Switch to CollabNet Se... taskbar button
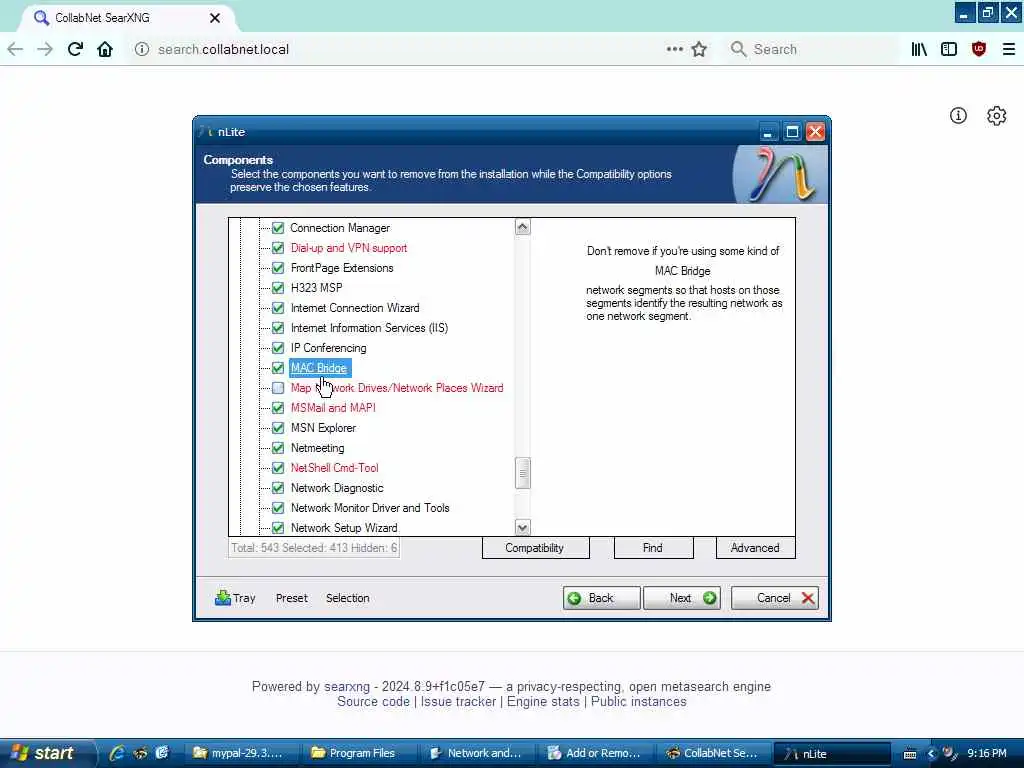 712,753
